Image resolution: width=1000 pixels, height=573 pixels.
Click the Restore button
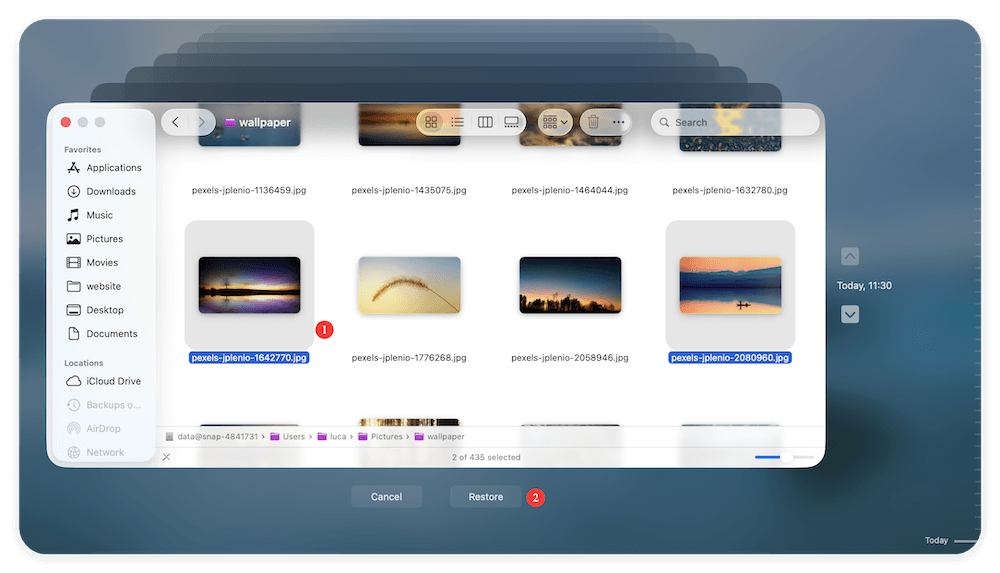tap(486, 496)
